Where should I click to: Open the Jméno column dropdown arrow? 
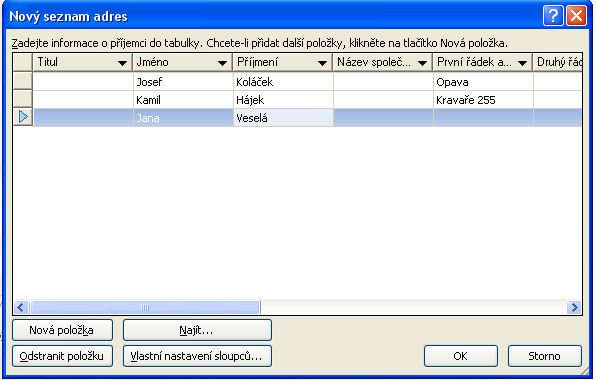[x=222, y=63]
